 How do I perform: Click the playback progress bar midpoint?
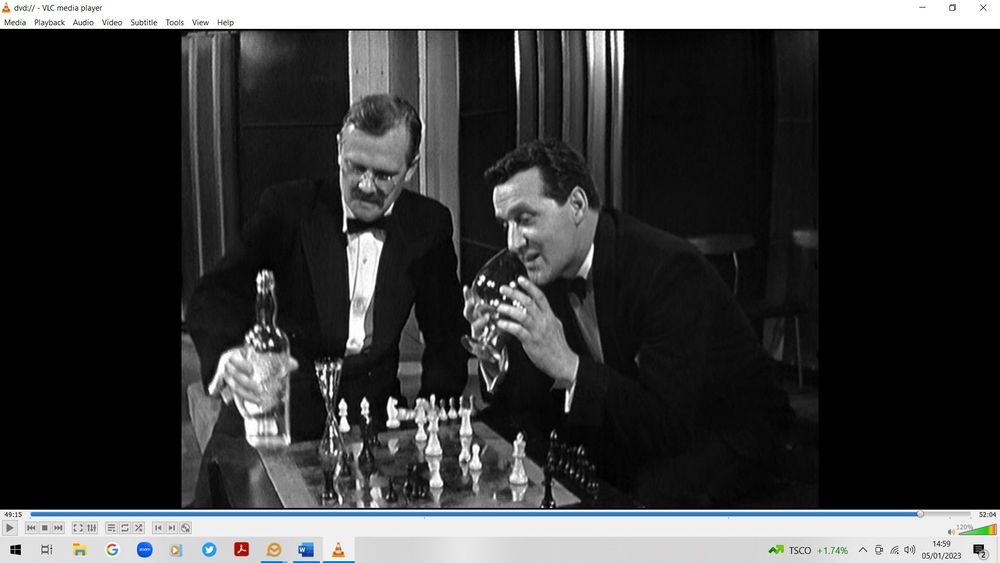coord(501,514)
